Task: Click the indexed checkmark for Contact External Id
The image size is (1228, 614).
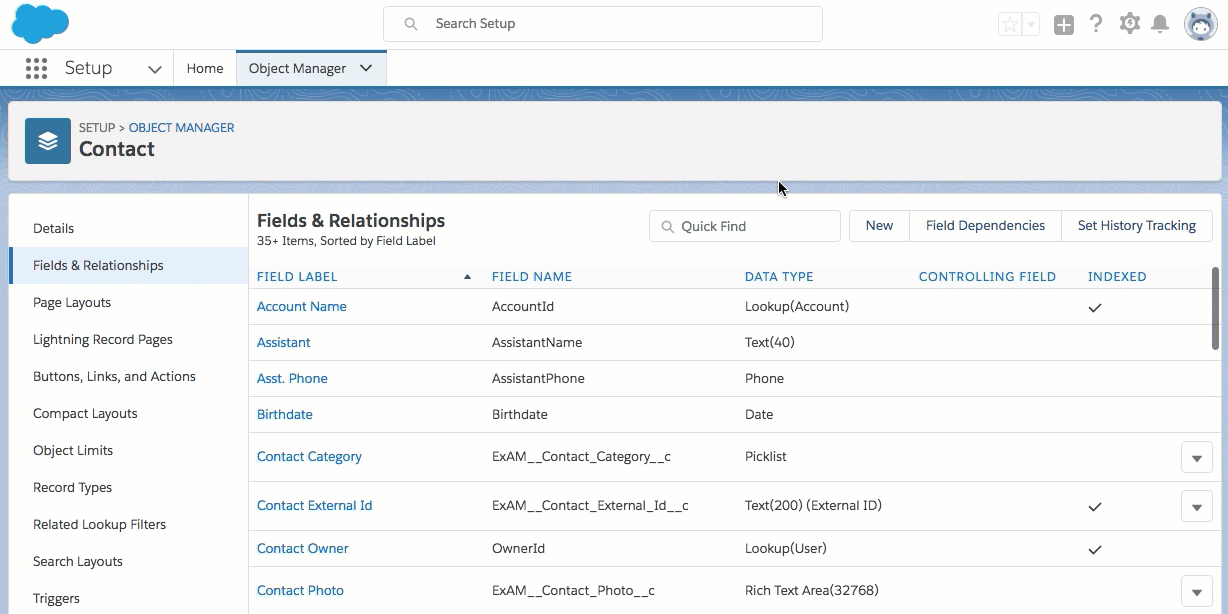Action: click(x=1095, y=507)
